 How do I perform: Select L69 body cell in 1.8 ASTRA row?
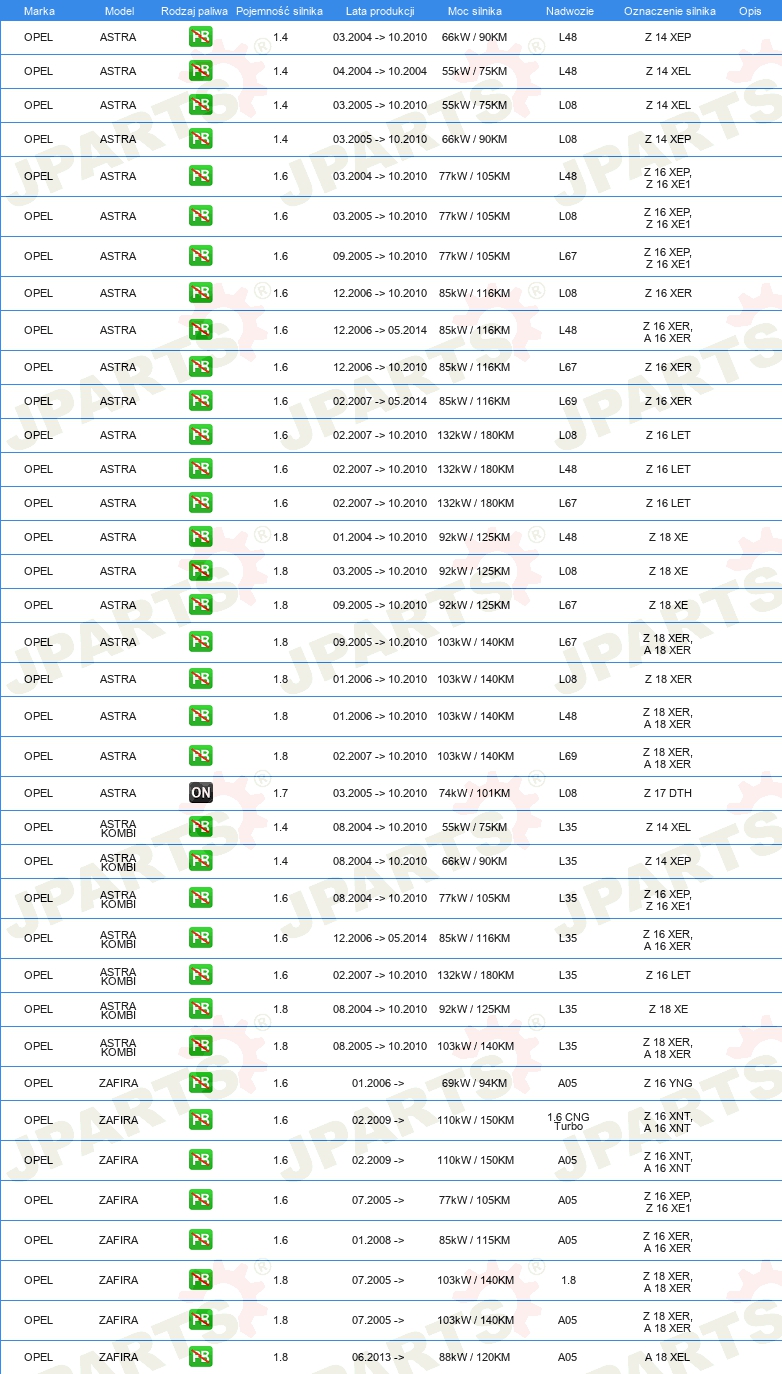point(568,756)
